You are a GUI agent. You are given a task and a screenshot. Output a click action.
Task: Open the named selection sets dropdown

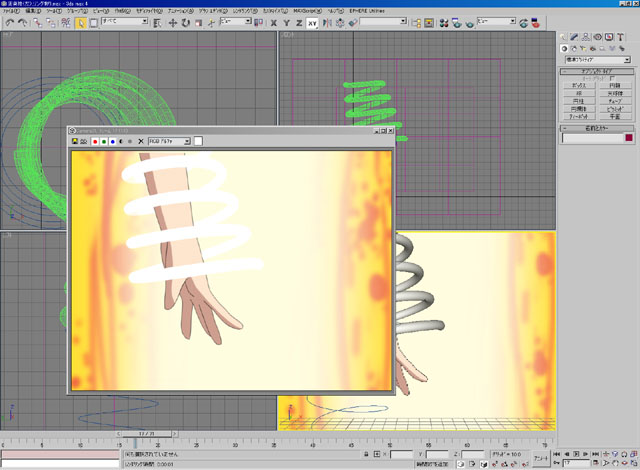click(383, 21)
